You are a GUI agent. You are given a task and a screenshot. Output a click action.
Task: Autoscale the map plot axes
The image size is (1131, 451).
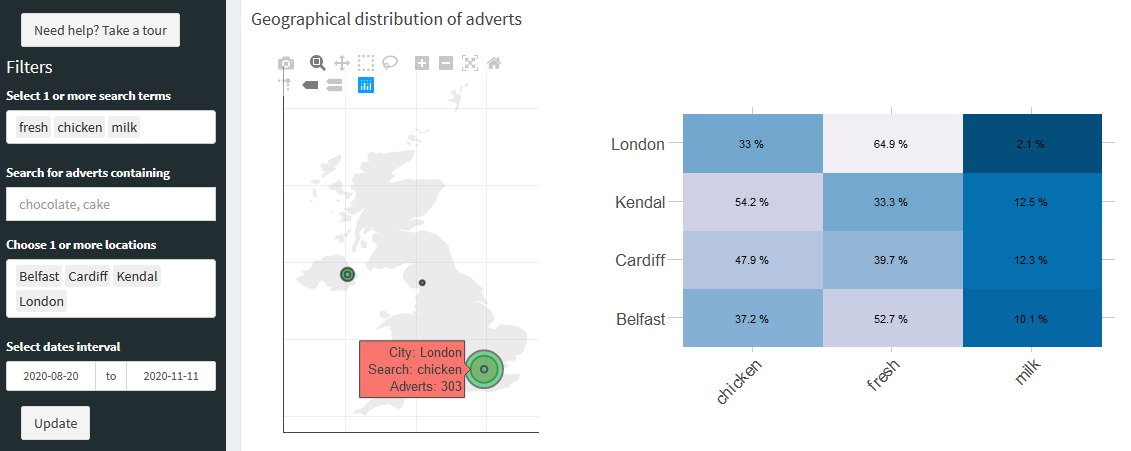click(470, 63)
